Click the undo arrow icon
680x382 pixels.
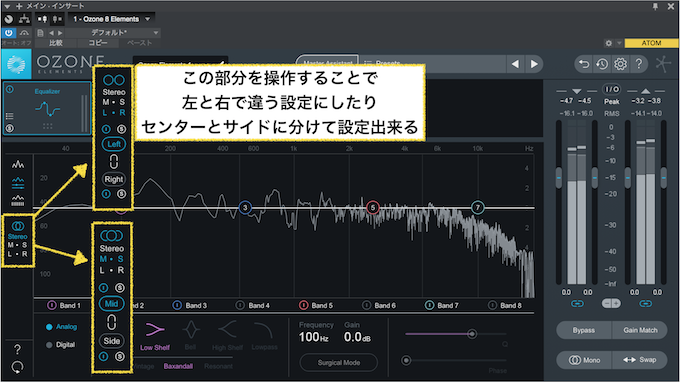click(584, 64)
